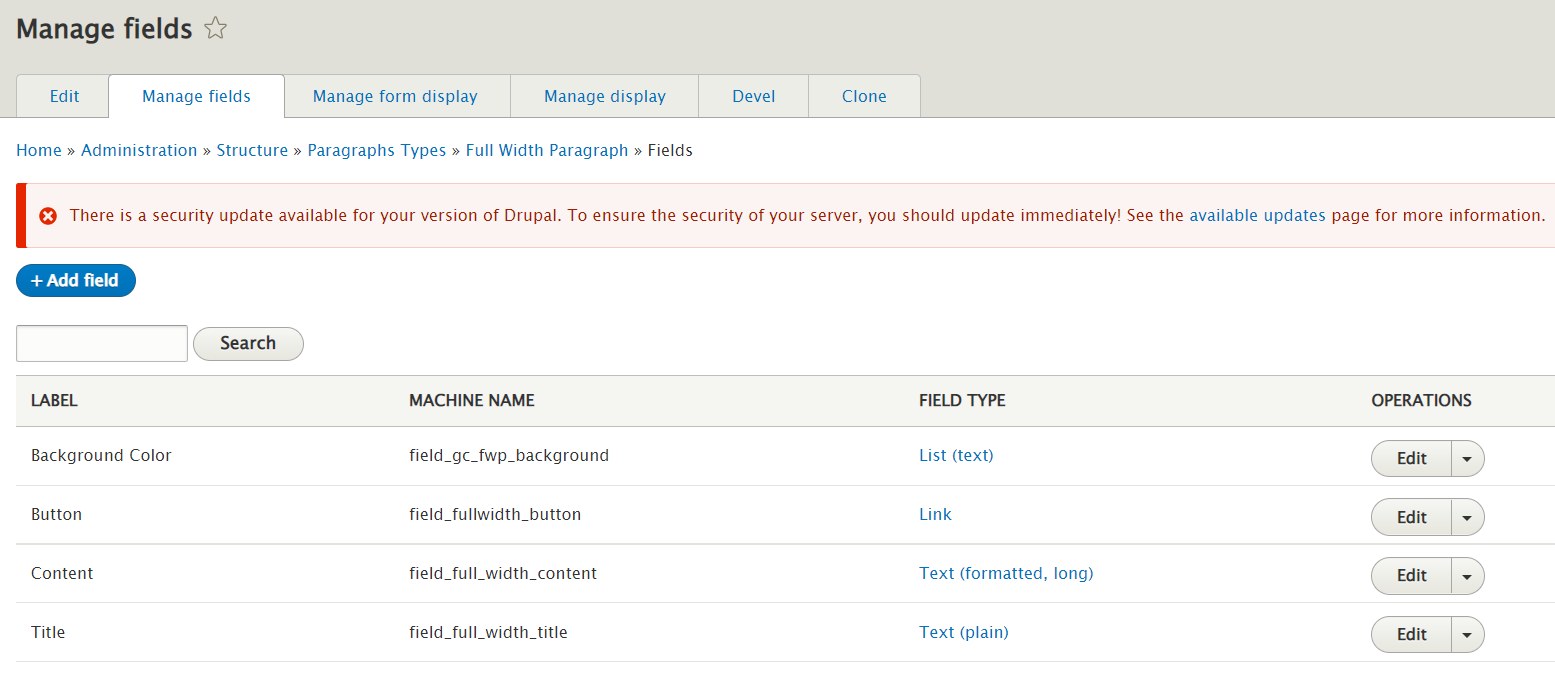Navigate to Structure in the breadcrumb
1555x696 pixels.
[252, 150]
